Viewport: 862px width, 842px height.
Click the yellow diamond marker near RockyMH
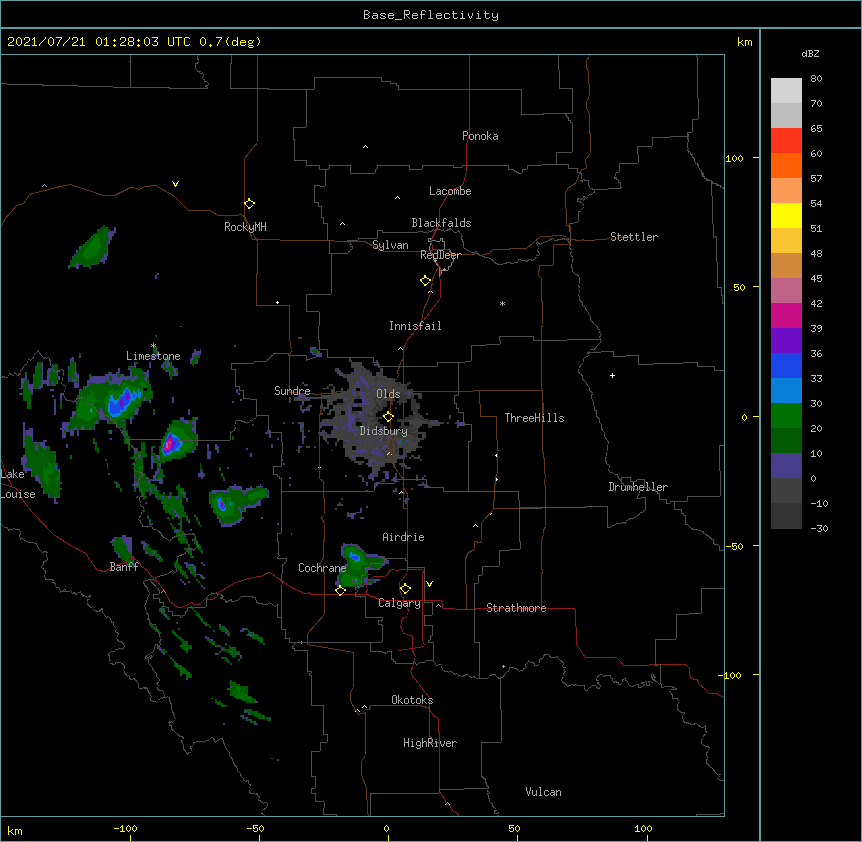pyautogui.click(x=250, y=204)
